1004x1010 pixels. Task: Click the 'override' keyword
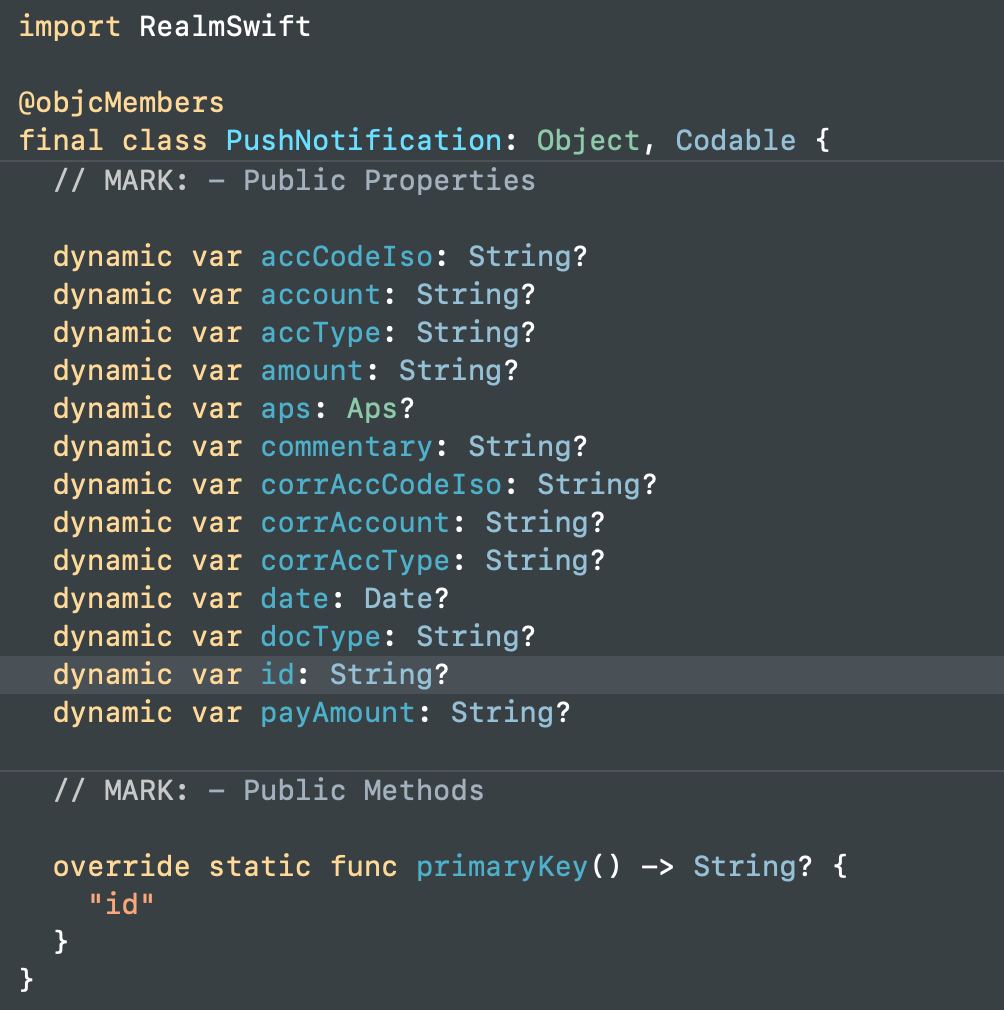[122, 866]
